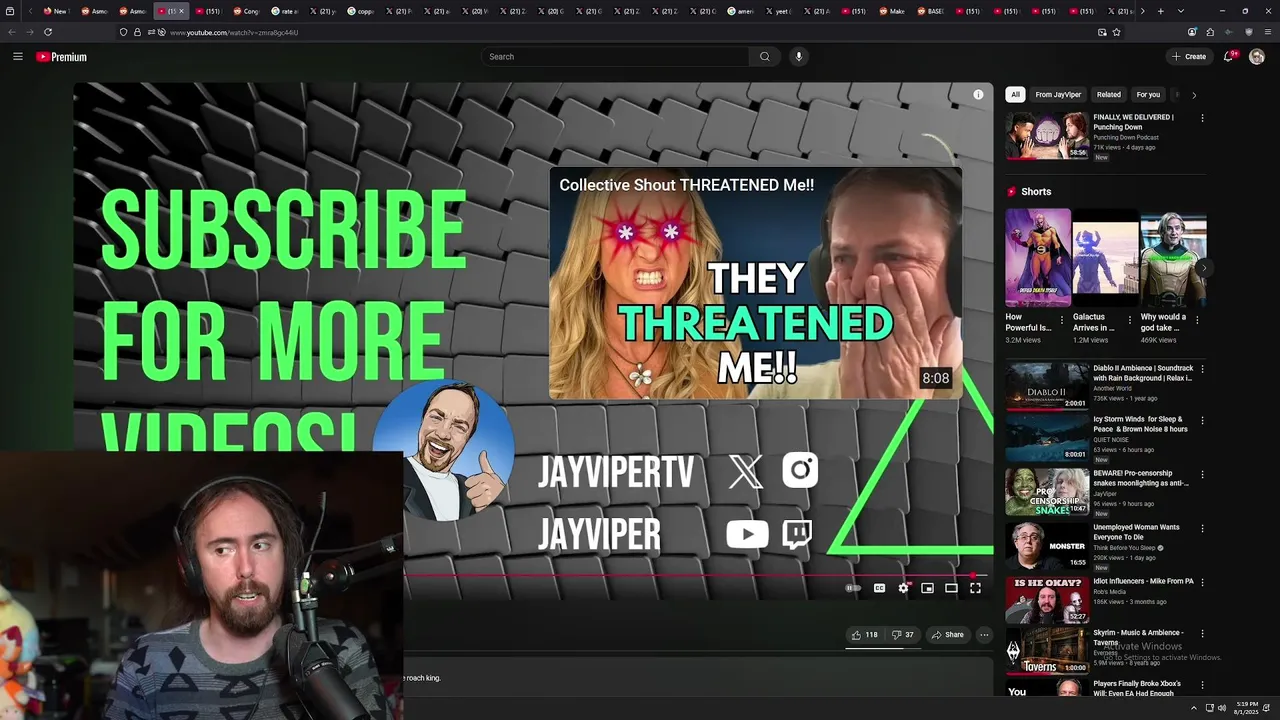
Task: Like the video with 118 likes
Action: pyautogui.click(x=864, y=635)
